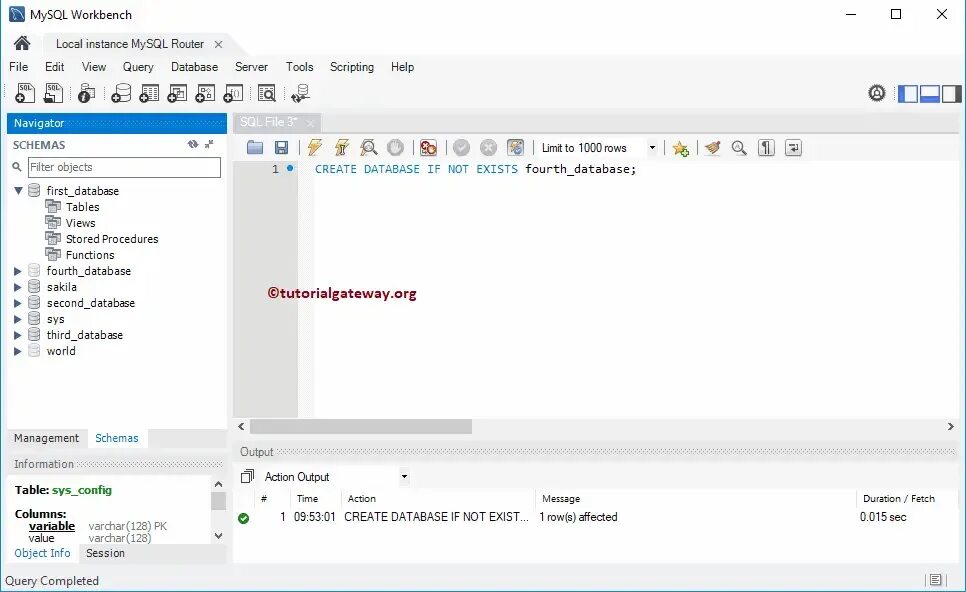Execute query with the lightning icon
The width and height of the screenshot is (966, 592).
click(x=315, y=147)
